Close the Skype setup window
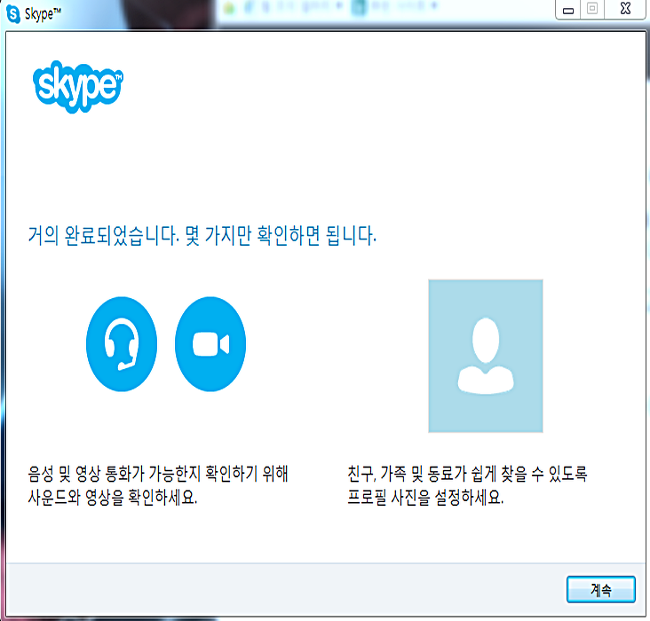The width and height of the screenshot is (650, 621). [625, 9]
